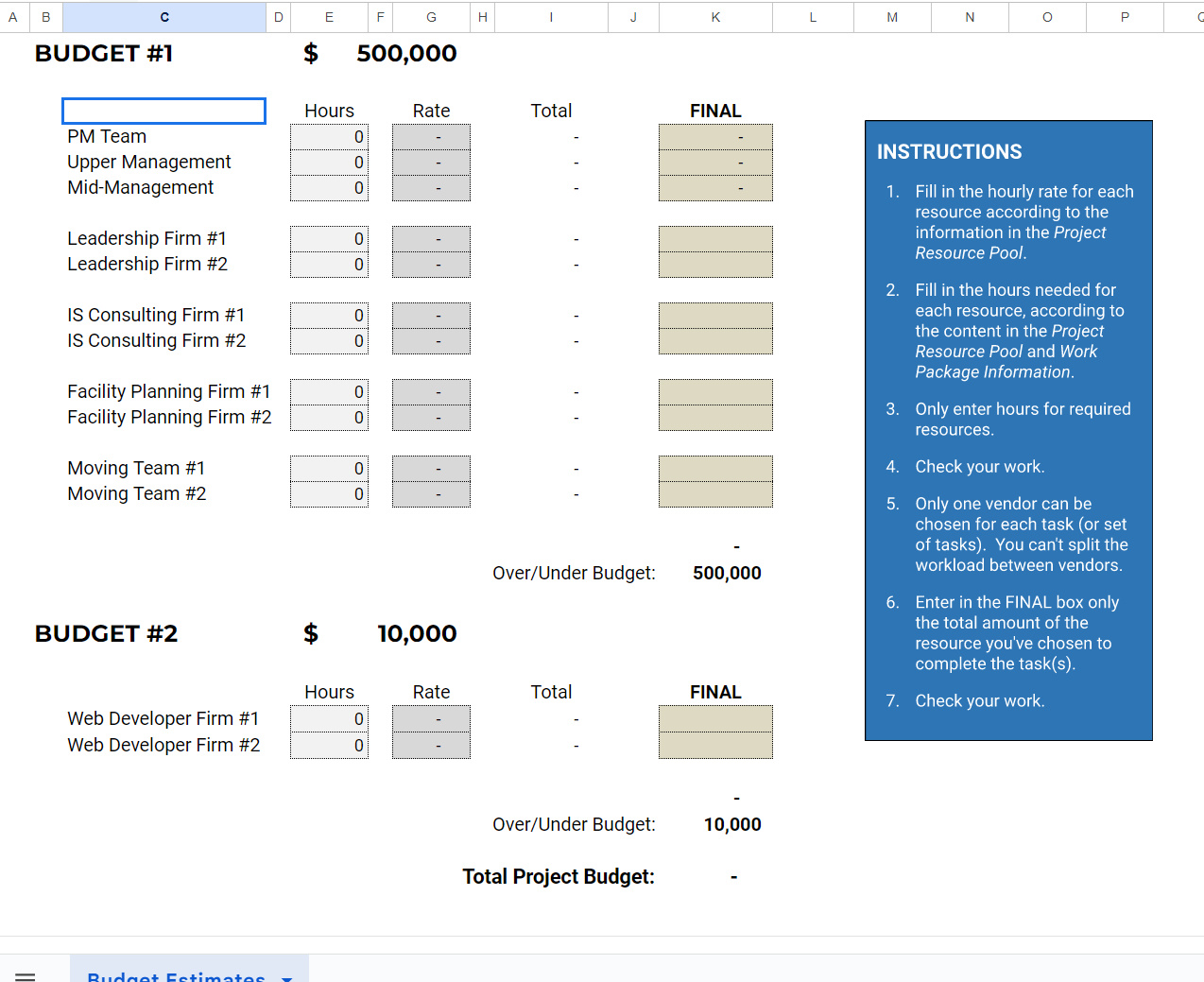Click Facility Planning Firm #1 FINAL cell
This screenshot has height=982, width=1204.
(x=715, y=392)
